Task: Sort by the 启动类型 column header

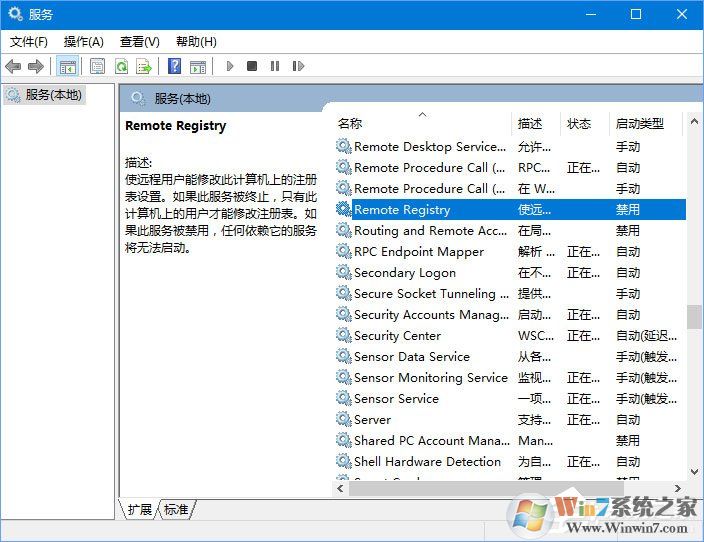Action: pos(639,123)
